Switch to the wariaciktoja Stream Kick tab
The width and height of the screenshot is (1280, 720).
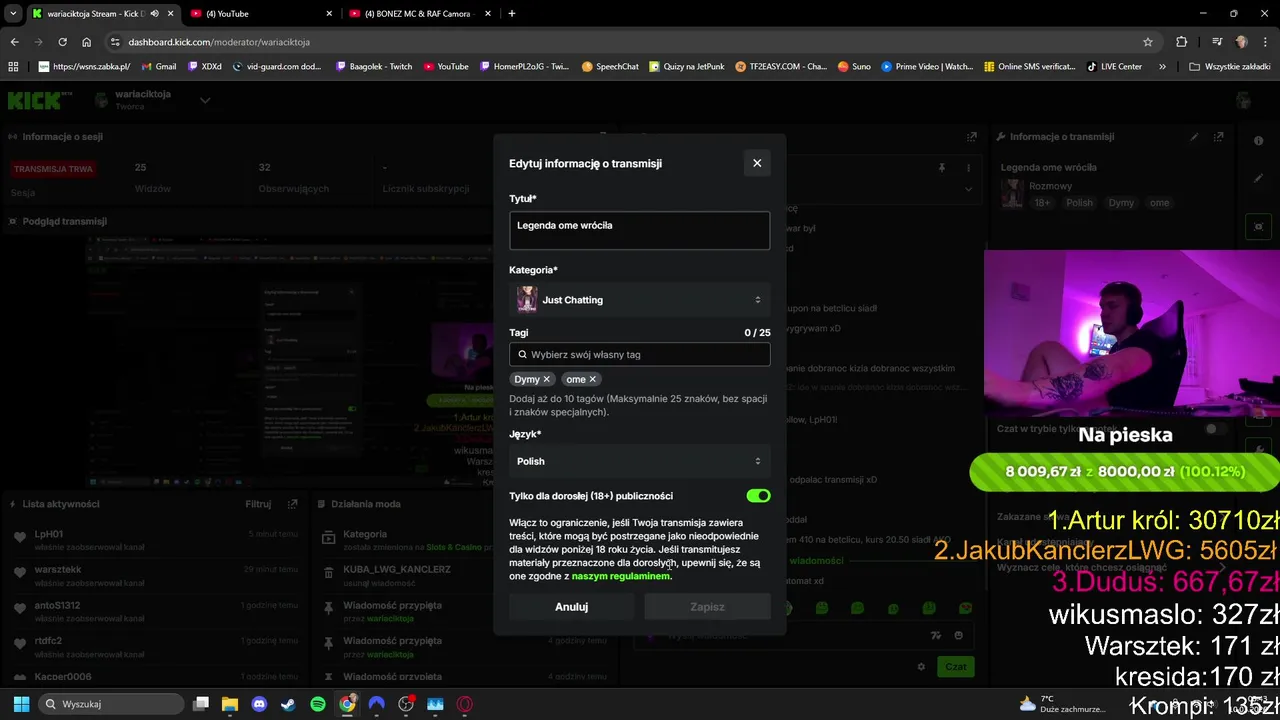pos(95,13)
